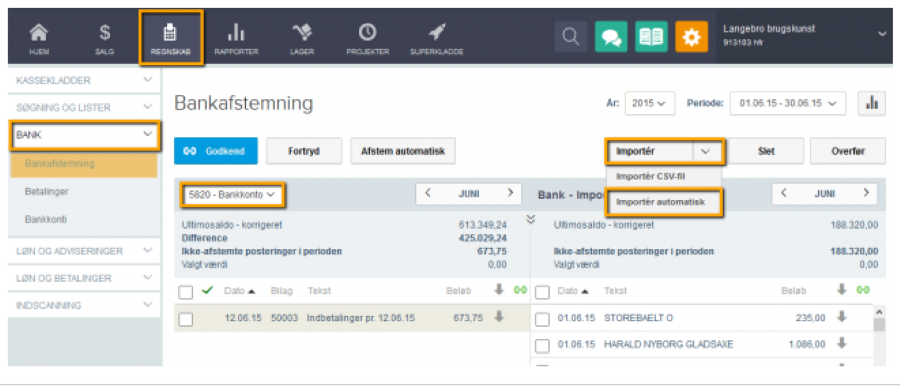This screenshot has height=387, width=900.
Task: Click the Fortryd button
Action: pyautogui.click(x=304, y=152)
